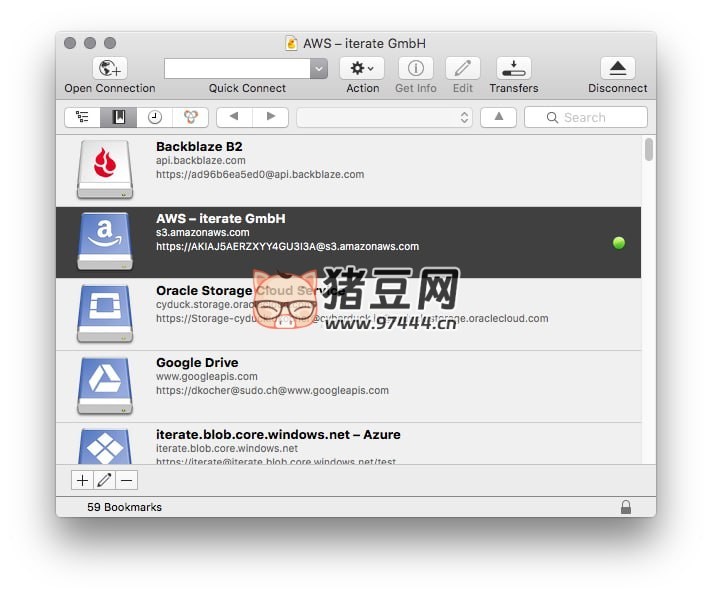The image size is (712, 597).
Task: Click the lock icon in status bar
Action: [x=626, y=507]
